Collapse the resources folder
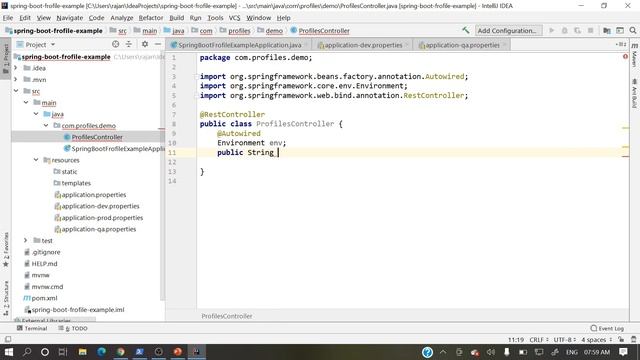640x360 pixels. coord(36,160)
